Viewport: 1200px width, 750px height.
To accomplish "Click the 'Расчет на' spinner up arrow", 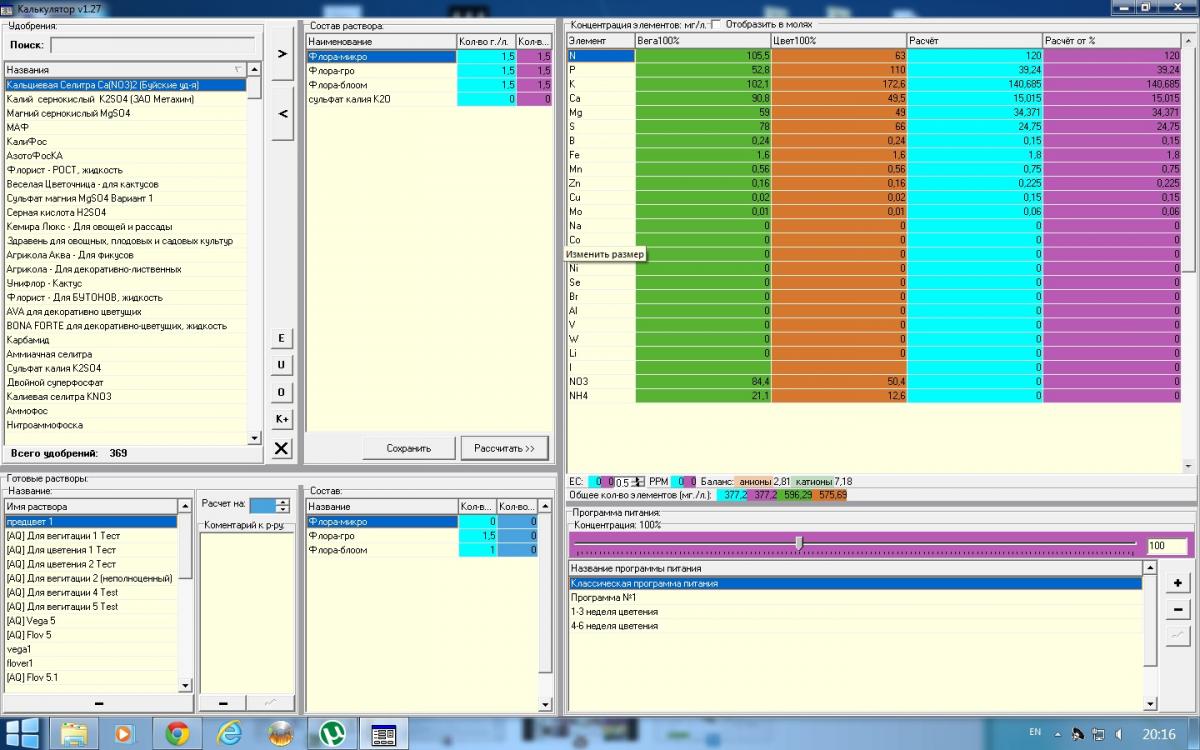I will 283,501.
